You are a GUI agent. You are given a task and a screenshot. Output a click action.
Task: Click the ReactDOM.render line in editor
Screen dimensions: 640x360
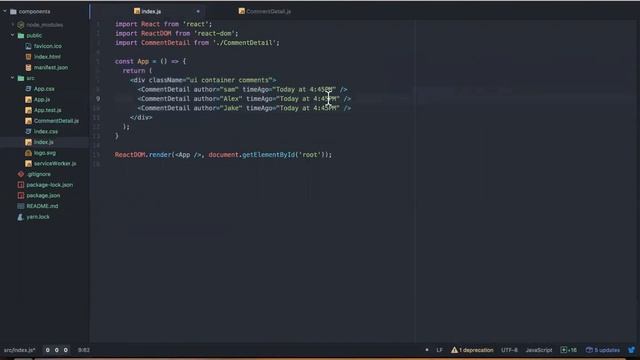click(223, 155)
